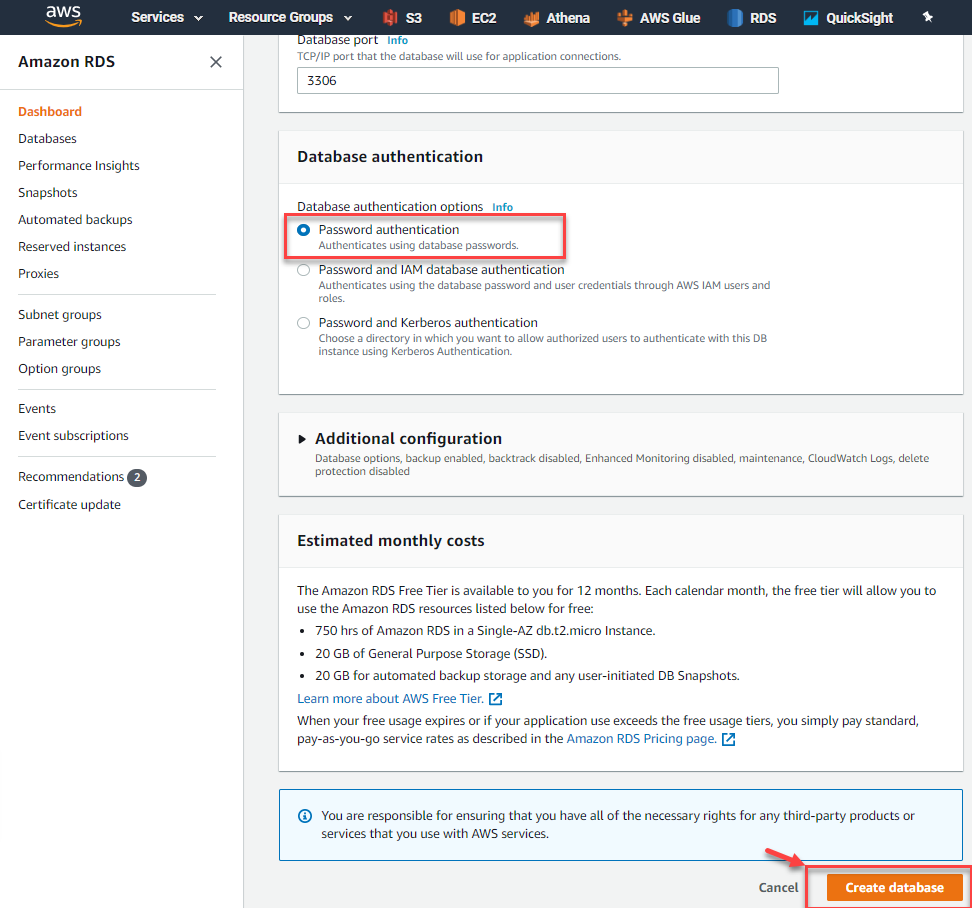Click the Database port input field
Image resolution: width=972 pixels, height=908 pixels.
(x=537, y=81)
